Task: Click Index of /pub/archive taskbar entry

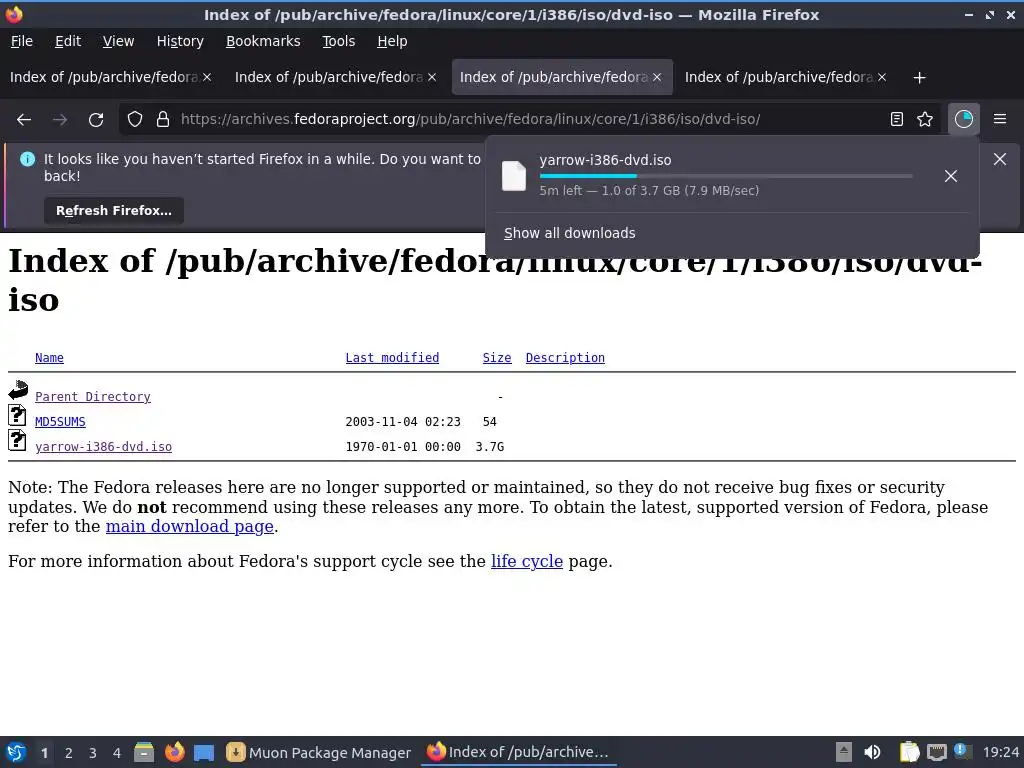Action: 519,752
